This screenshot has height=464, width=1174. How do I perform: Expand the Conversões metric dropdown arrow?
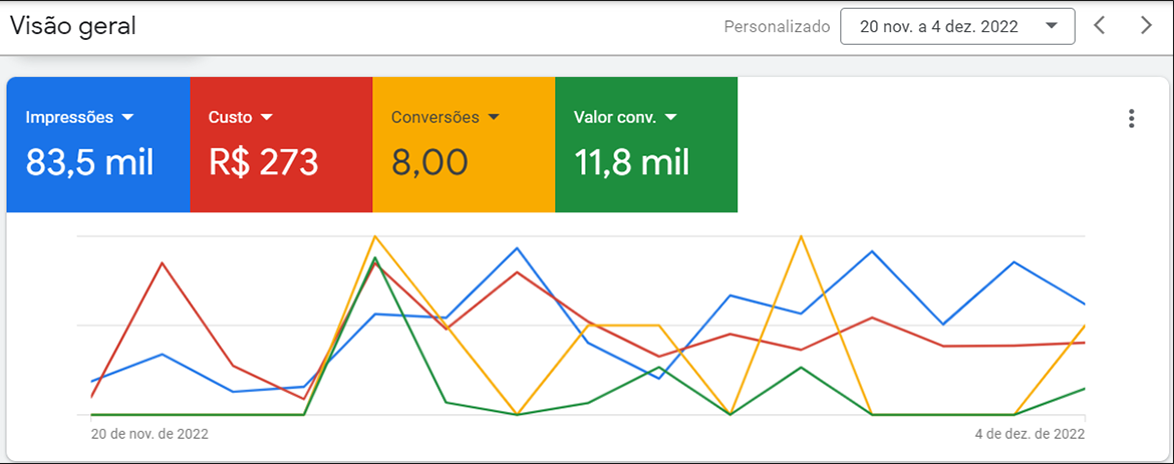[x=493, y=117]
